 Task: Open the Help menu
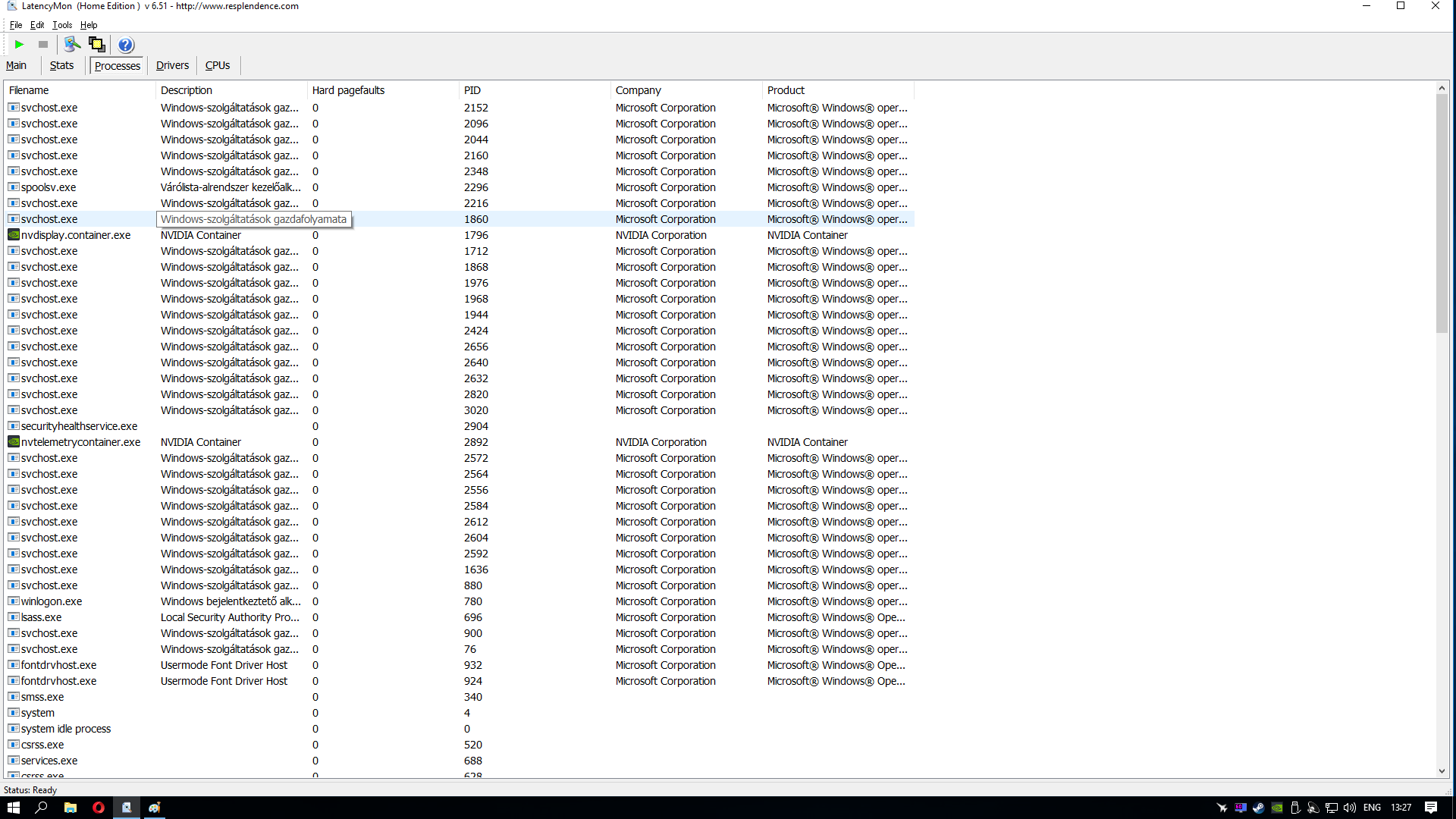point(89,25)
